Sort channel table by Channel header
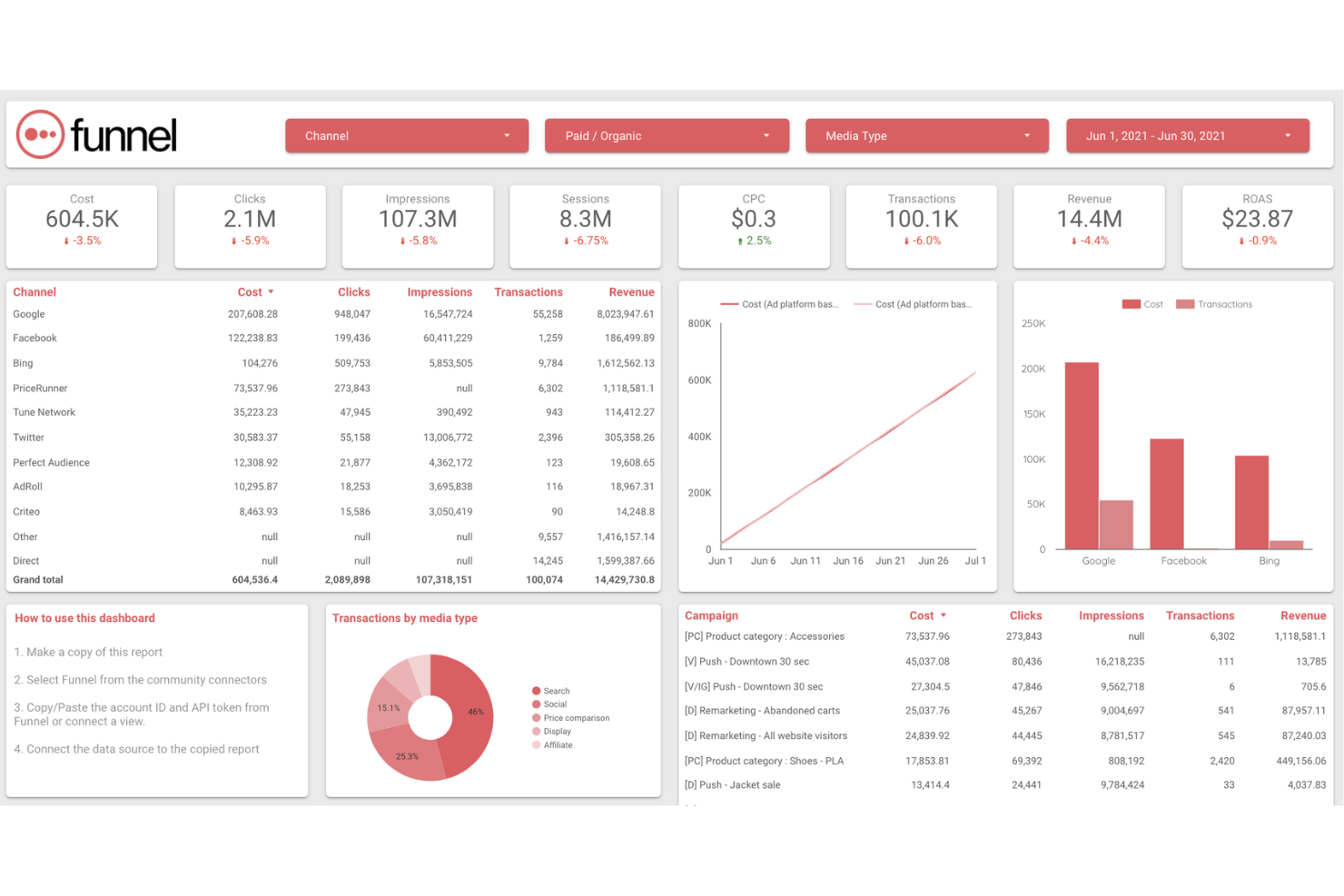The width and height of the screenshot is (1344, 896). coord(35,292)
